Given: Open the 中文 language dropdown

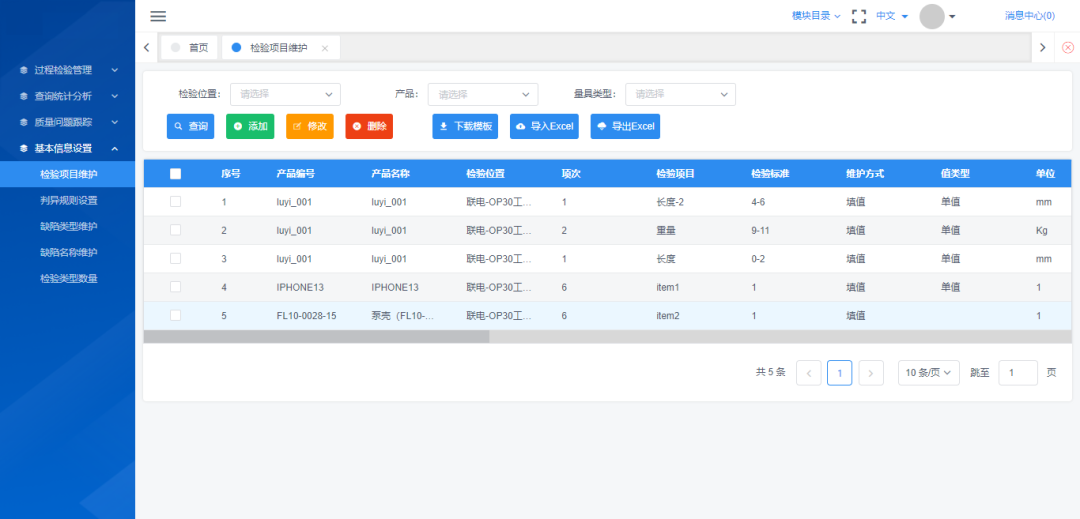Looking at the screenshot, I should (892, 16).
